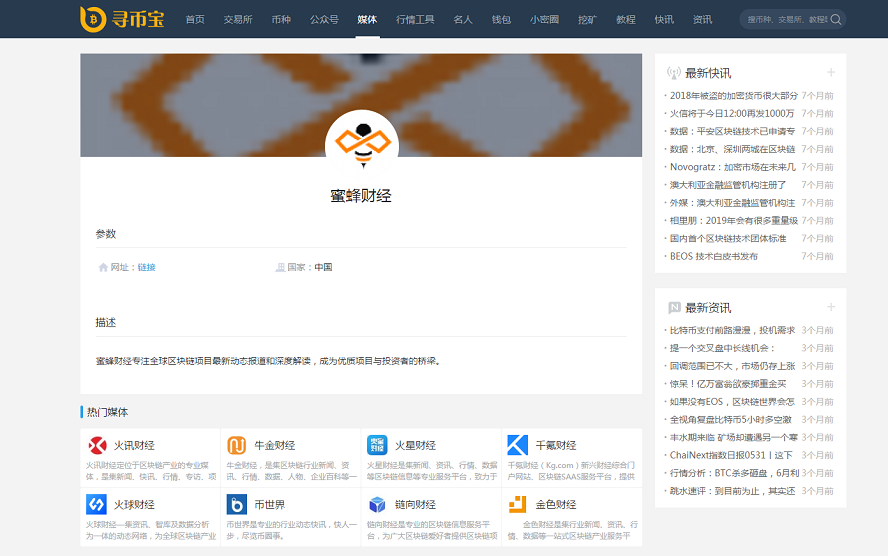Open 链向财经 media icon
Screen dimensions: 888x556
point(377,504)
